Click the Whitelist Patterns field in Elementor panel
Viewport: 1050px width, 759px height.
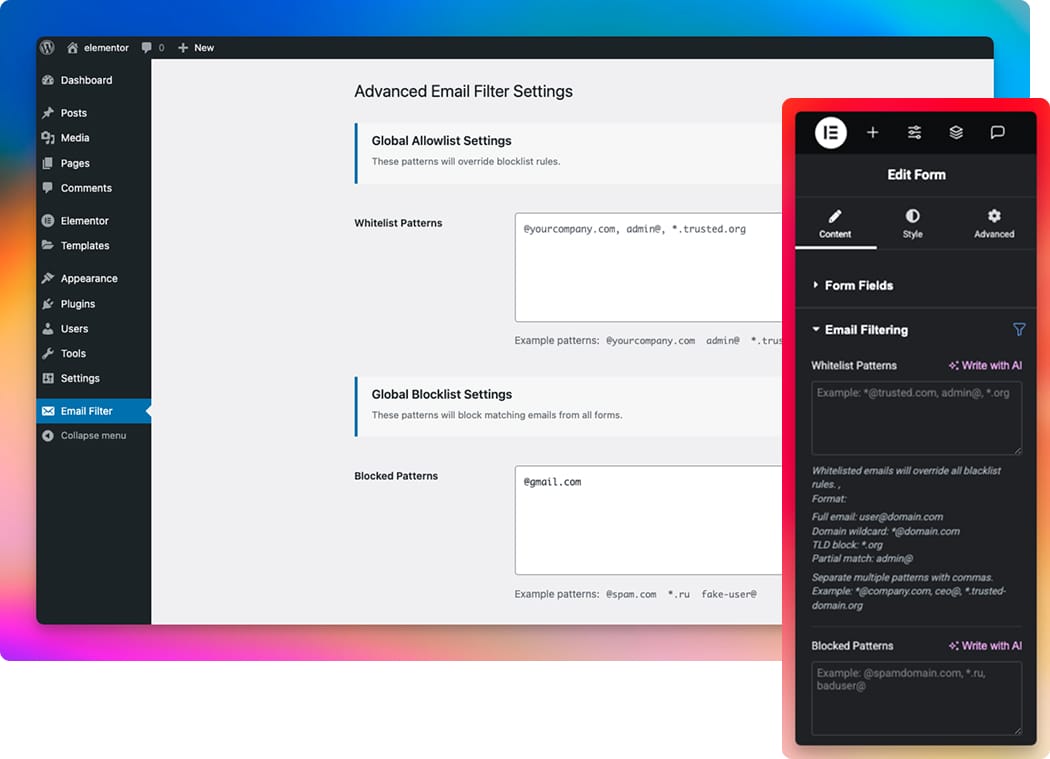click(916, 418)
